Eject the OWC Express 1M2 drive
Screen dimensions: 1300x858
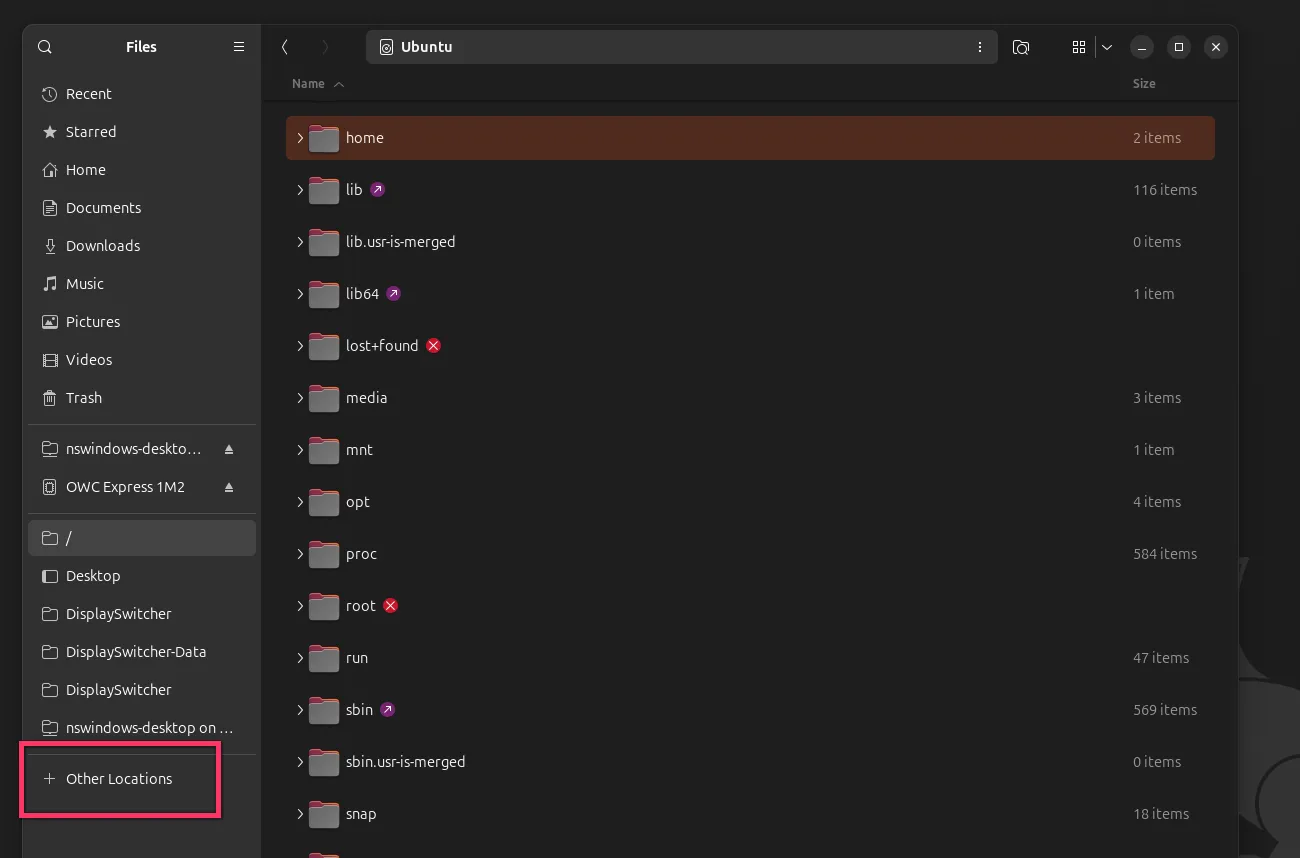coord(229,488)
